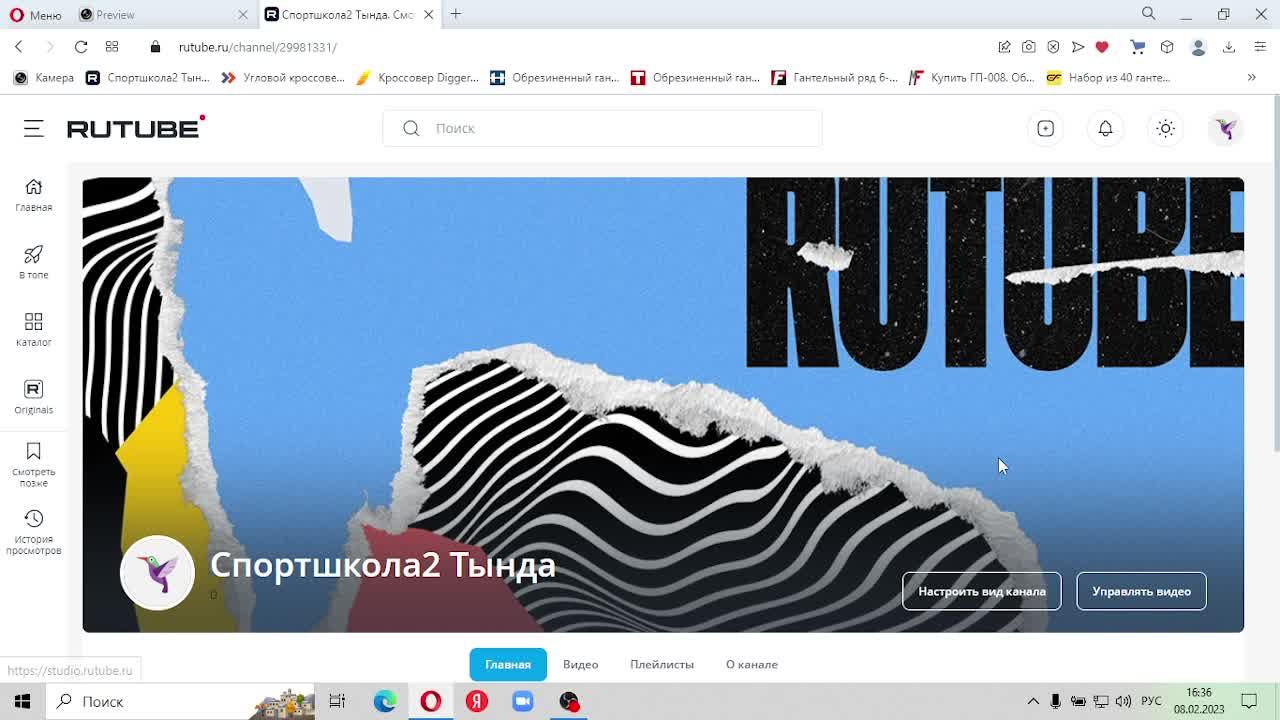The height and width of the screenshot is (720, 1280).
Task: Switch to the Видео tab
Action: tap(580, 664)
